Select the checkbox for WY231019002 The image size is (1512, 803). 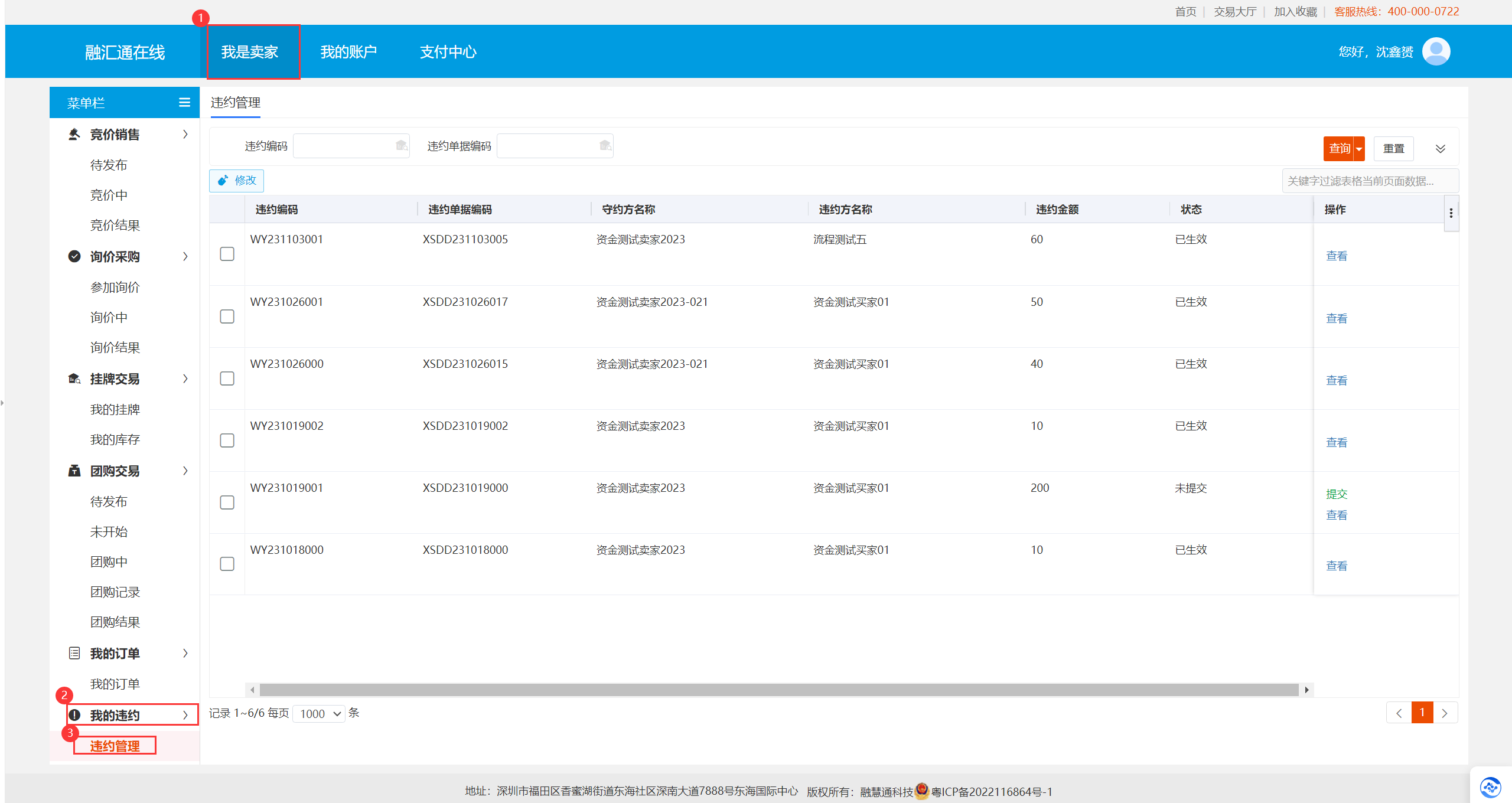point(227,440)
